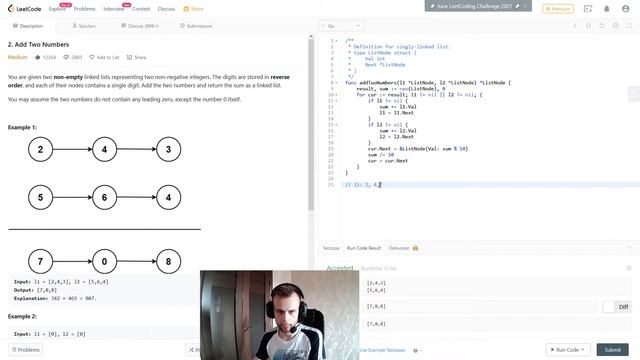Open the Explore menu
This screenshot has height=360, width=640.
57,9
